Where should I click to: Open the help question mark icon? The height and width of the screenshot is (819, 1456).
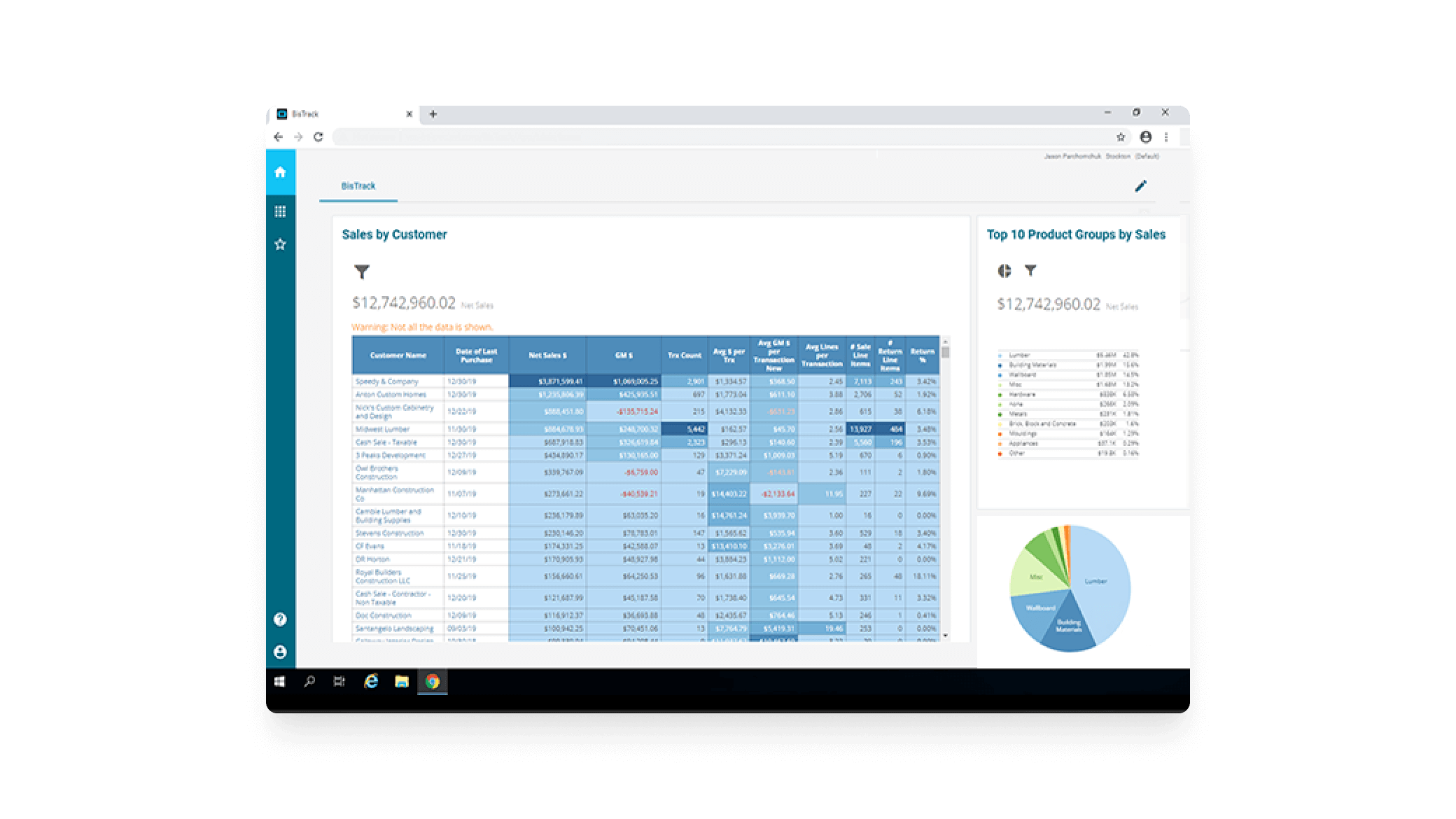(280, 619)
